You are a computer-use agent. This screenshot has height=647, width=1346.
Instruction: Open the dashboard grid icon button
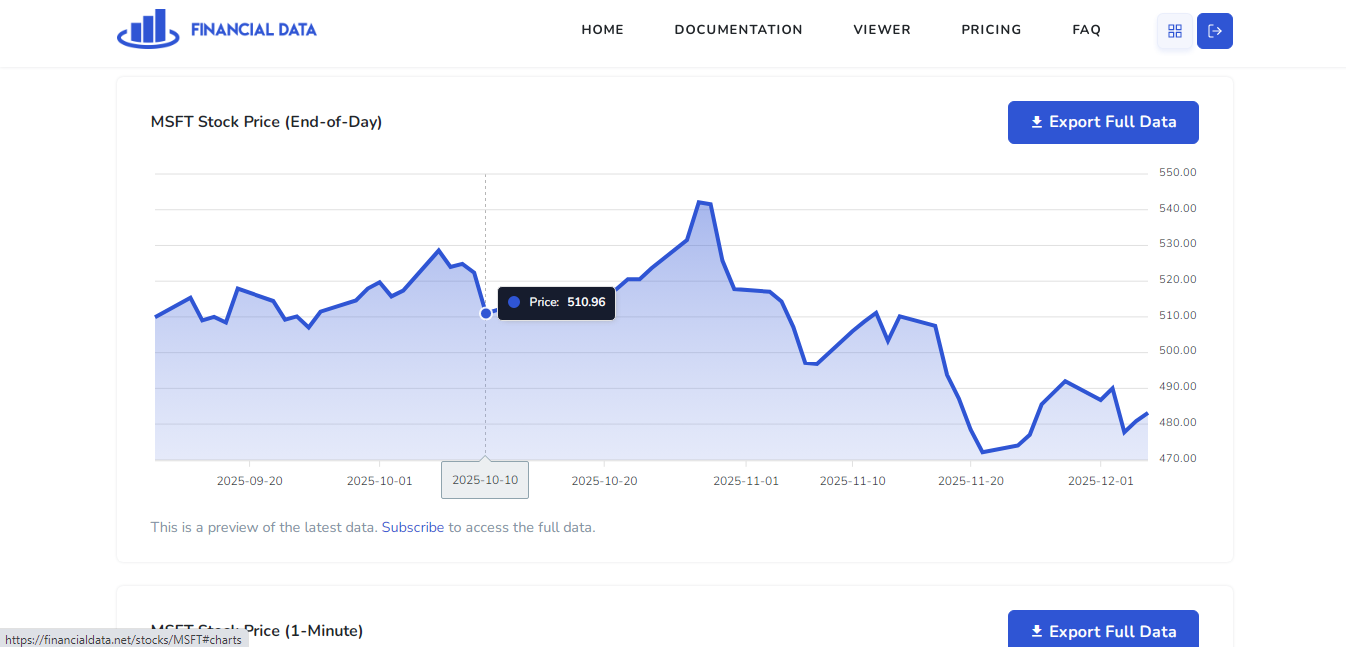(1175, 31)
